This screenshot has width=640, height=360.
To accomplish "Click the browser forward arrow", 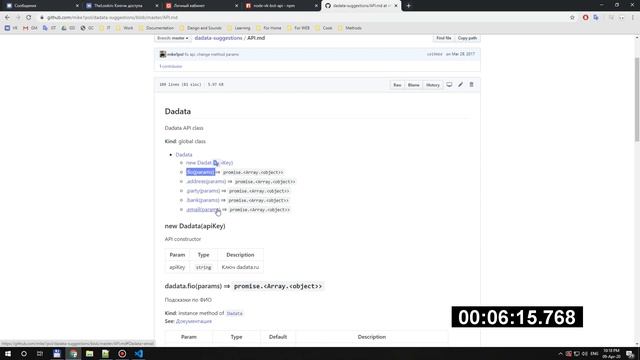I will (x=18, y=18).
